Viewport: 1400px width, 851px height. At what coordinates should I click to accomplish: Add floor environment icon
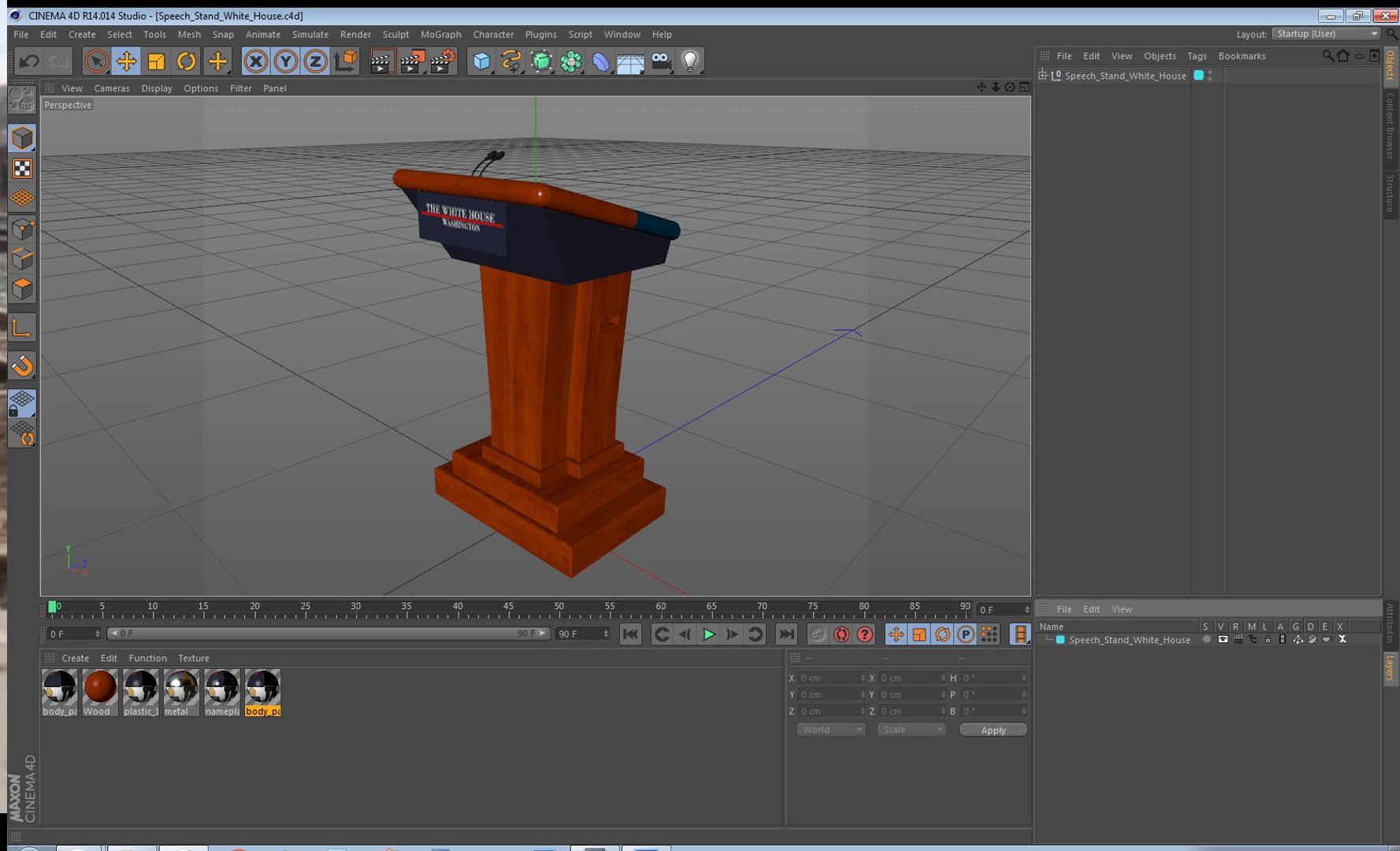click(631, 61)
